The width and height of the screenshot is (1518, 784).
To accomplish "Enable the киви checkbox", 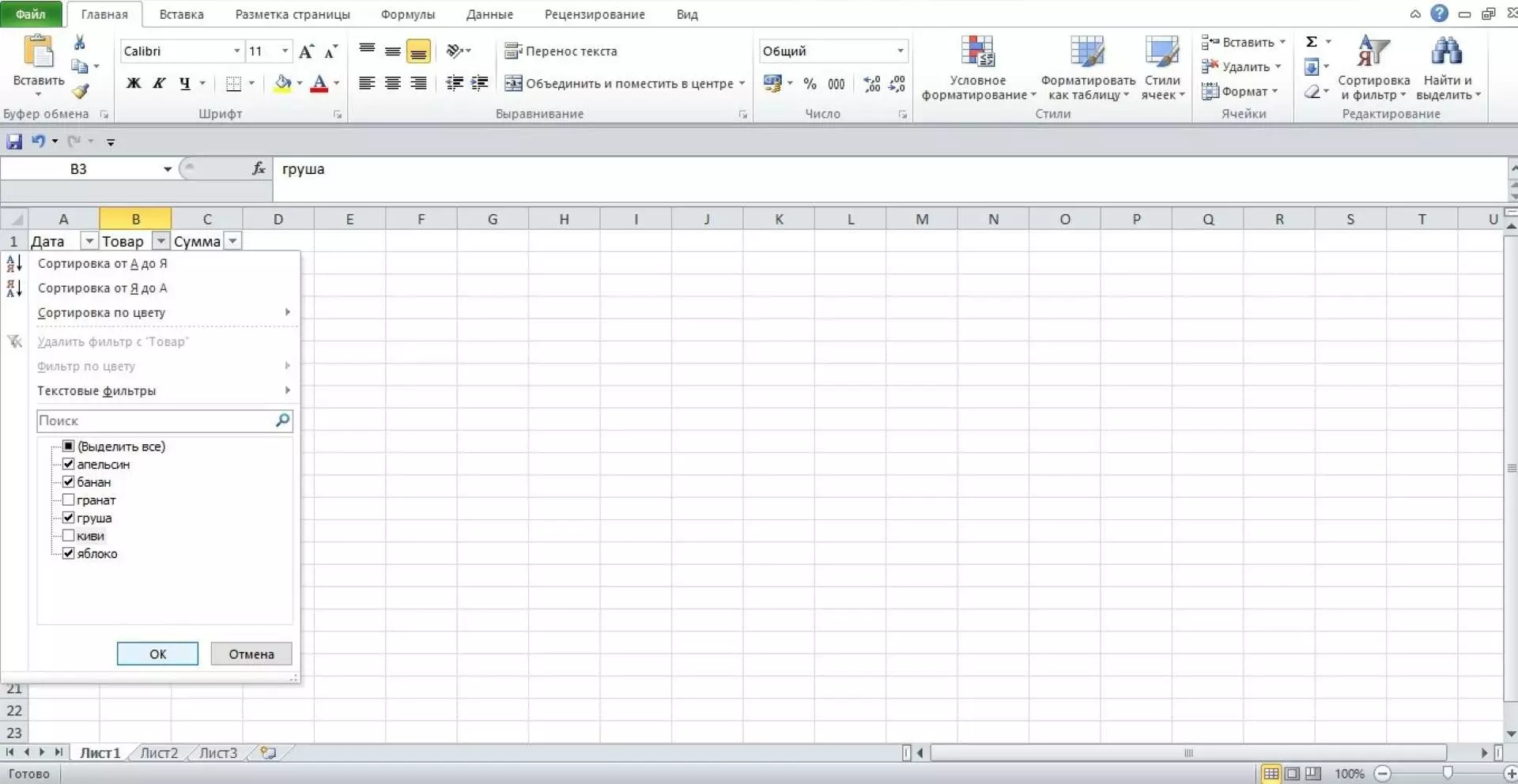I will pos(69,536).
